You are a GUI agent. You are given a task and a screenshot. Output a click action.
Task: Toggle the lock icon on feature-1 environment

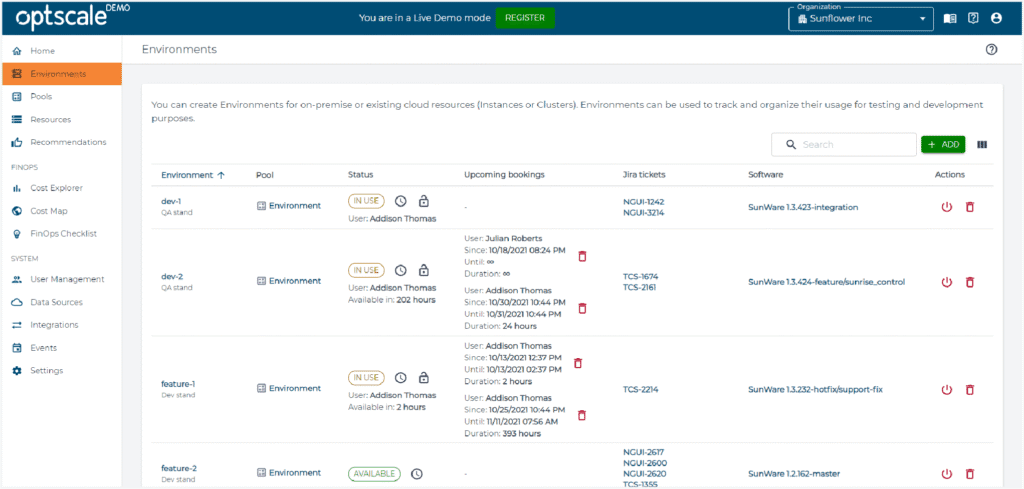tap(423, 378)
